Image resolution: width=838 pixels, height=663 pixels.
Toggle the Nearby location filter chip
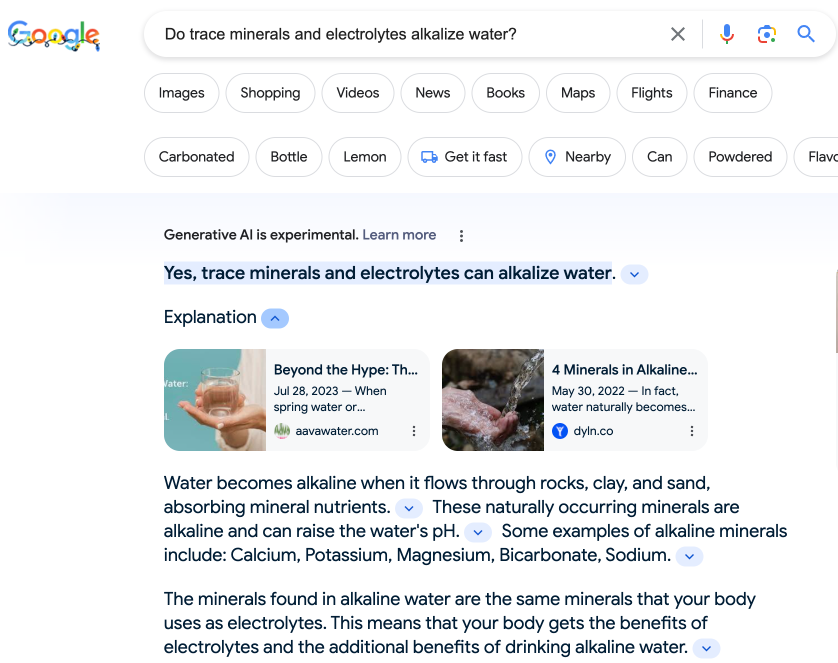tap(577, 157)
